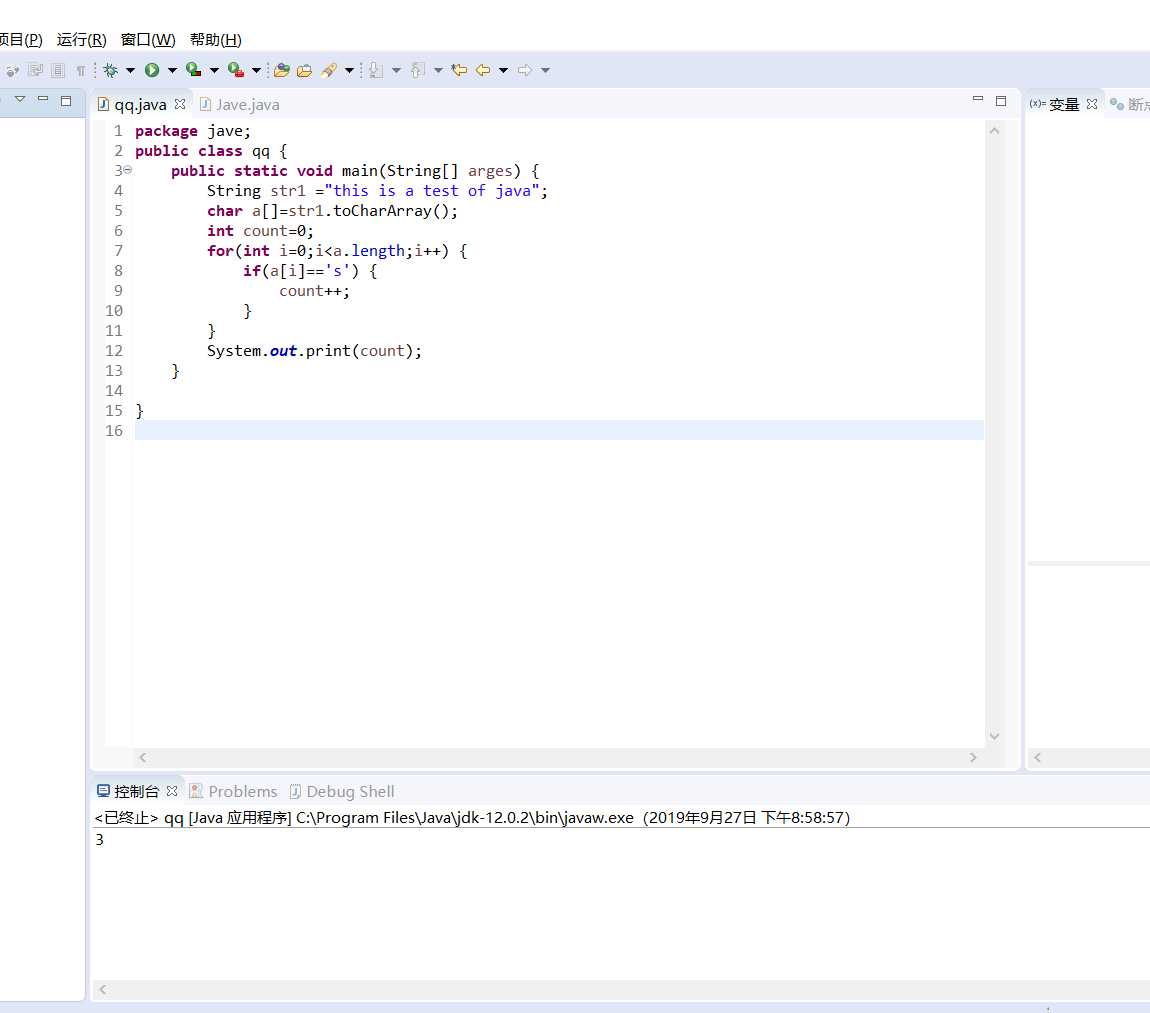Click the Search flashlight icon
Screen dimensions: 1150x1013
(329, 70)
